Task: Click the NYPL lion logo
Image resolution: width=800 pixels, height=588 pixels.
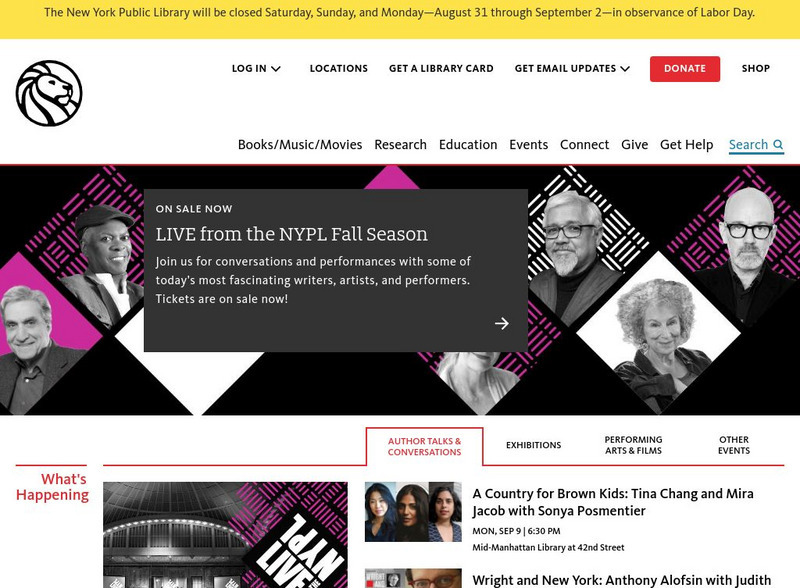Action: point(49,93)
